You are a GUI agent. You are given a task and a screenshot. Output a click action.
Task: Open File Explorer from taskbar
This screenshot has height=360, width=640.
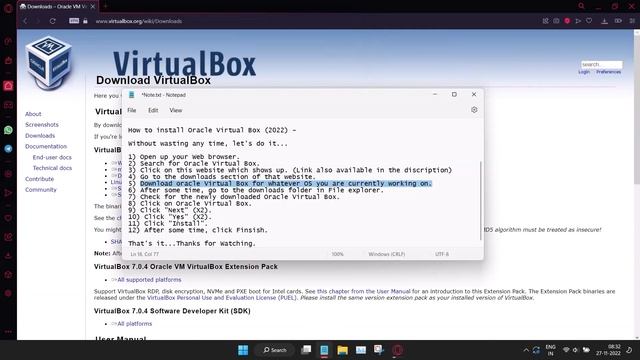(342, 350)
